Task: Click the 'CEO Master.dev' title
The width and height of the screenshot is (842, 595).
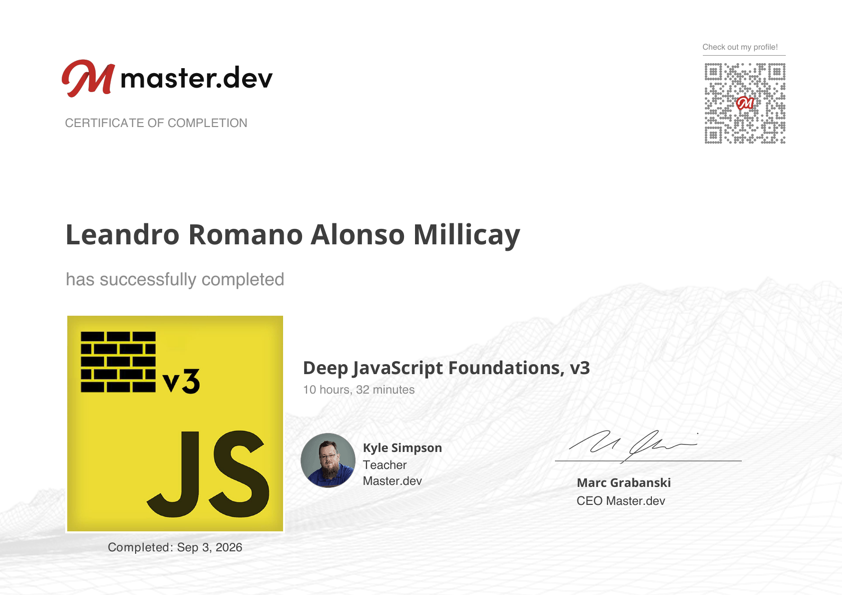Action: pos(621,501)
